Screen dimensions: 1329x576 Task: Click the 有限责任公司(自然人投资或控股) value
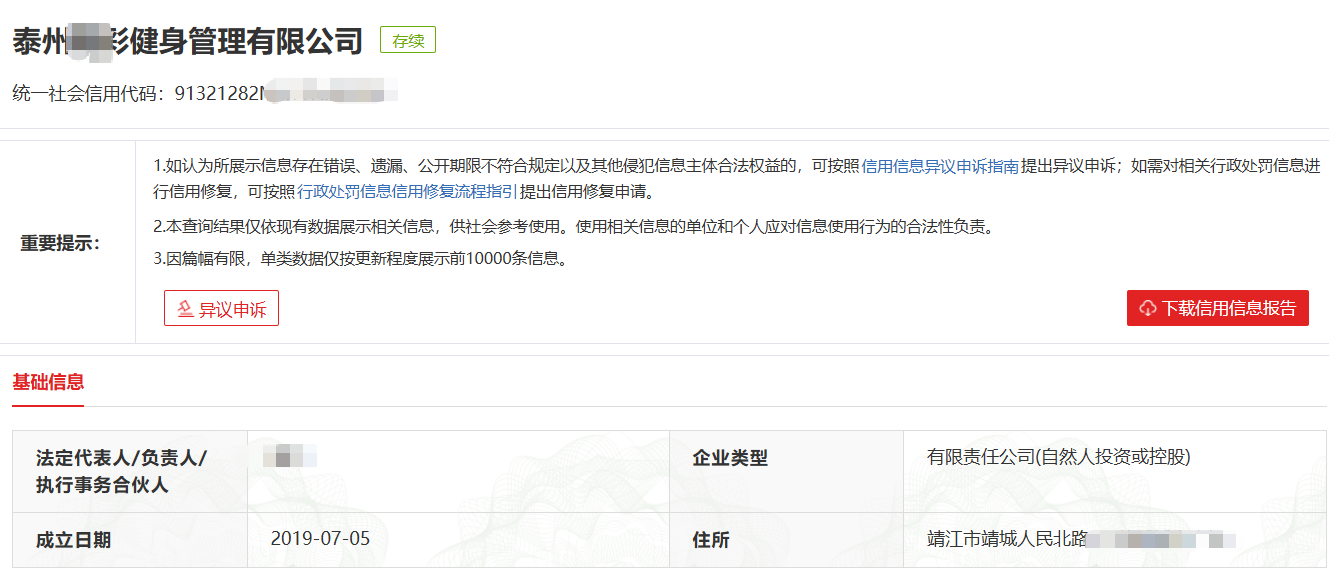tap(1059, 458)
